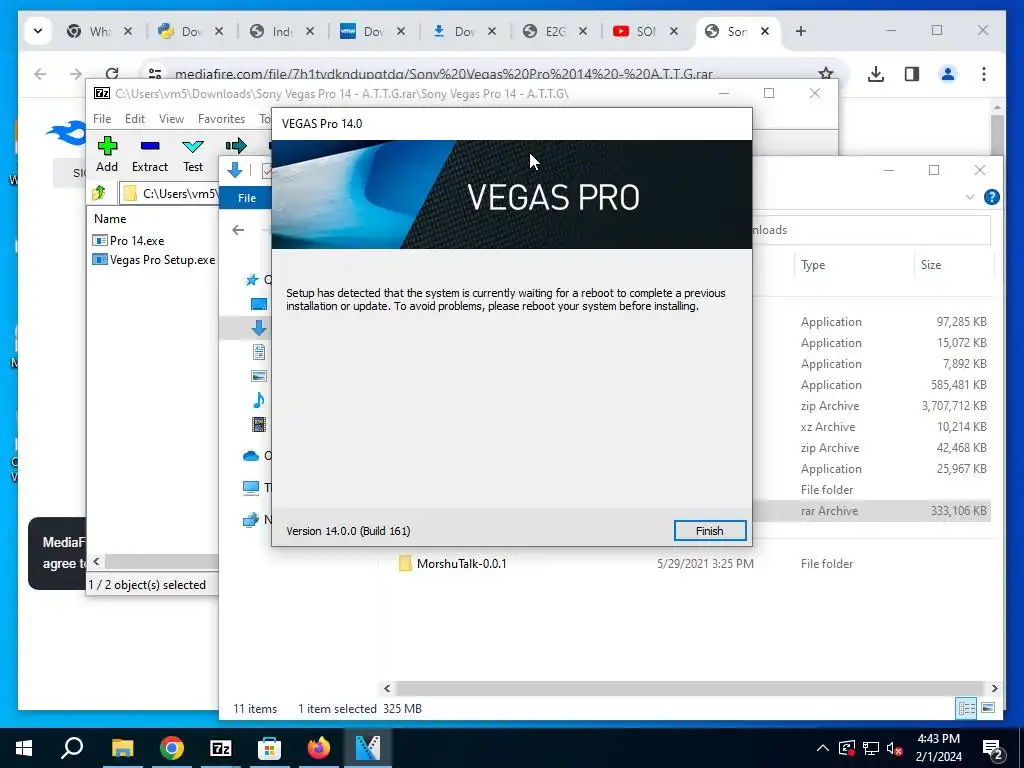Bookmark this page with the star icon
This screenshot has width=1024, height=768.
click(826, 74)
